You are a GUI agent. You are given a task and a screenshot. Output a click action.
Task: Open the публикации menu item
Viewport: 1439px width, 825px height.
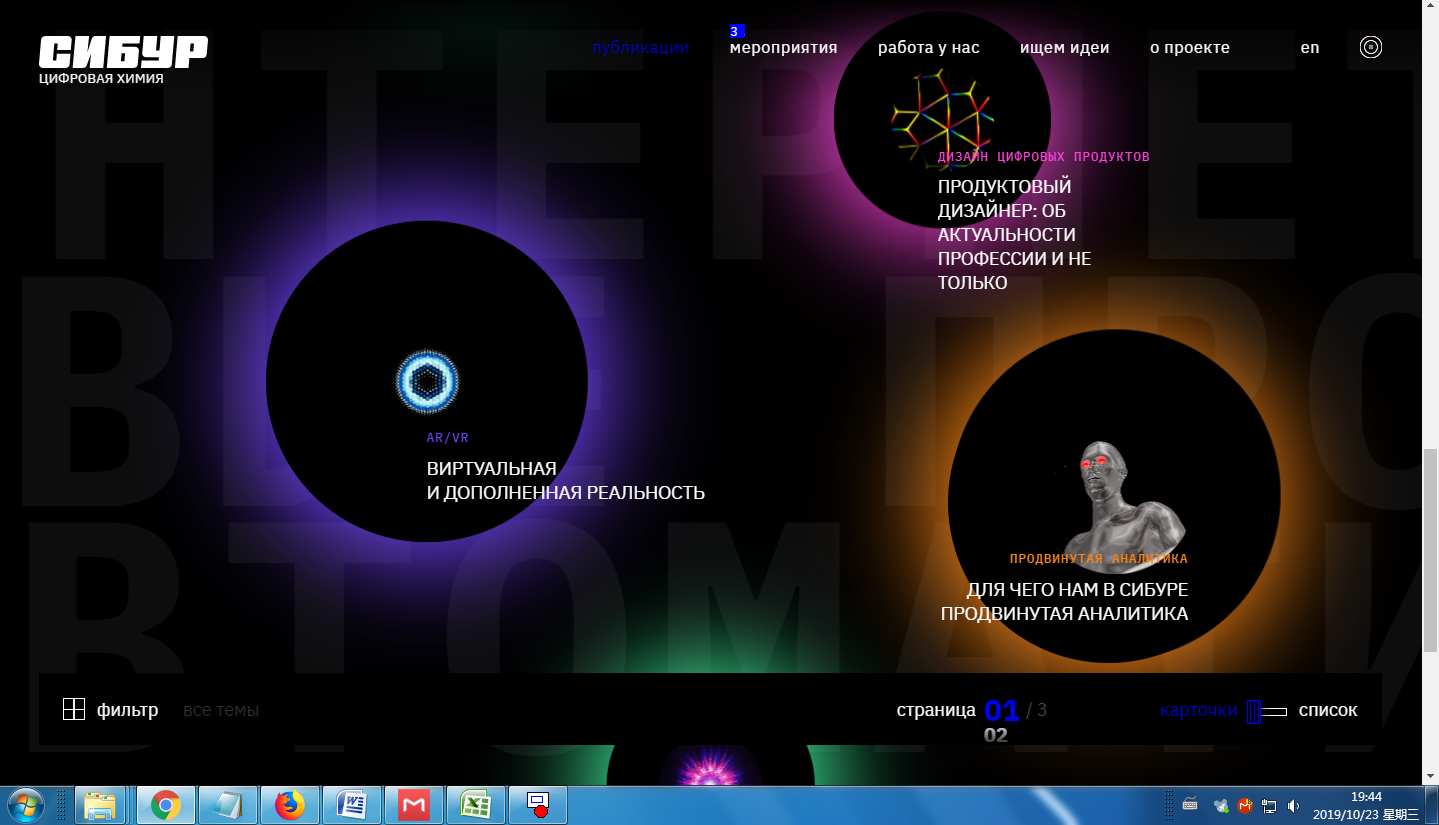tap(640, 47)
